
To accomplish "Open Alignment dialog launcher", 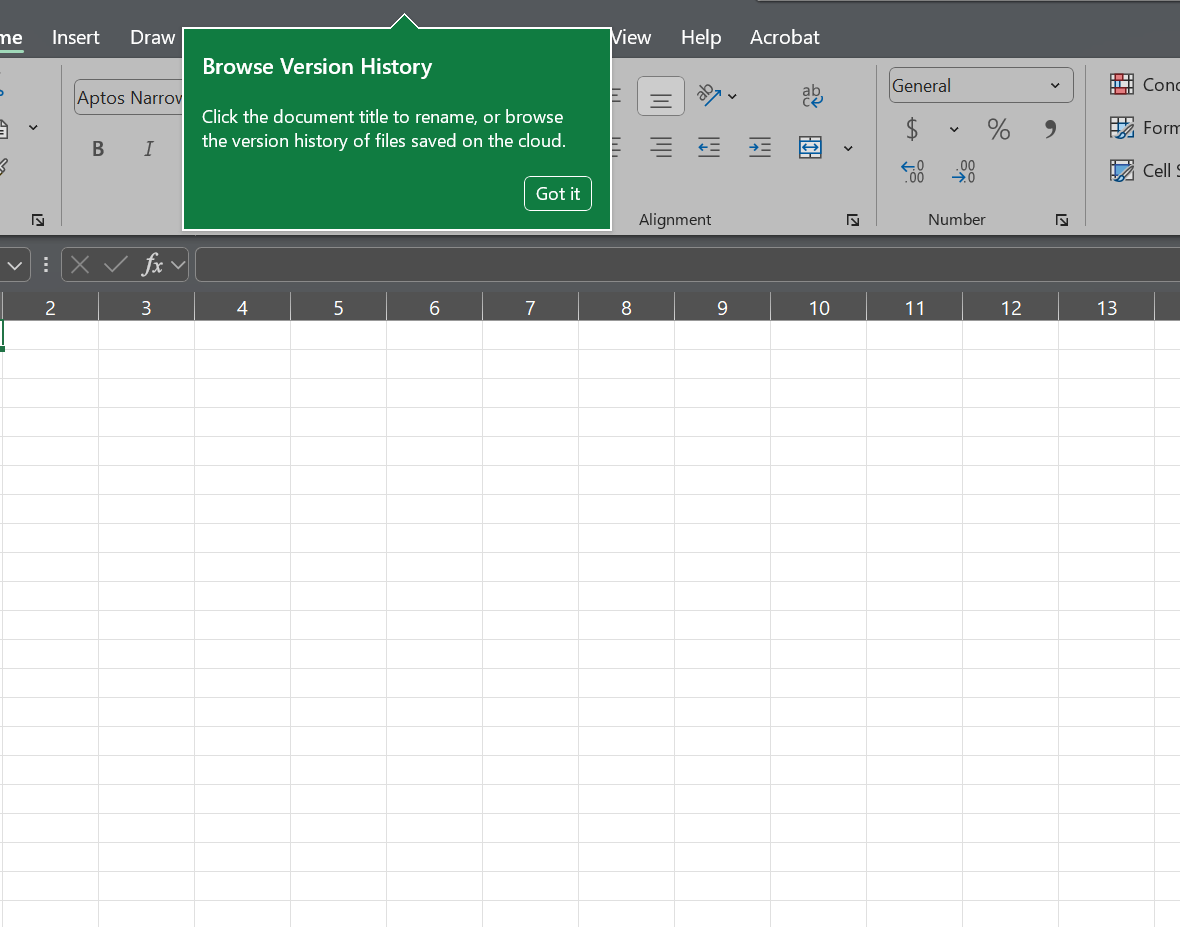I will click(853, 220).
